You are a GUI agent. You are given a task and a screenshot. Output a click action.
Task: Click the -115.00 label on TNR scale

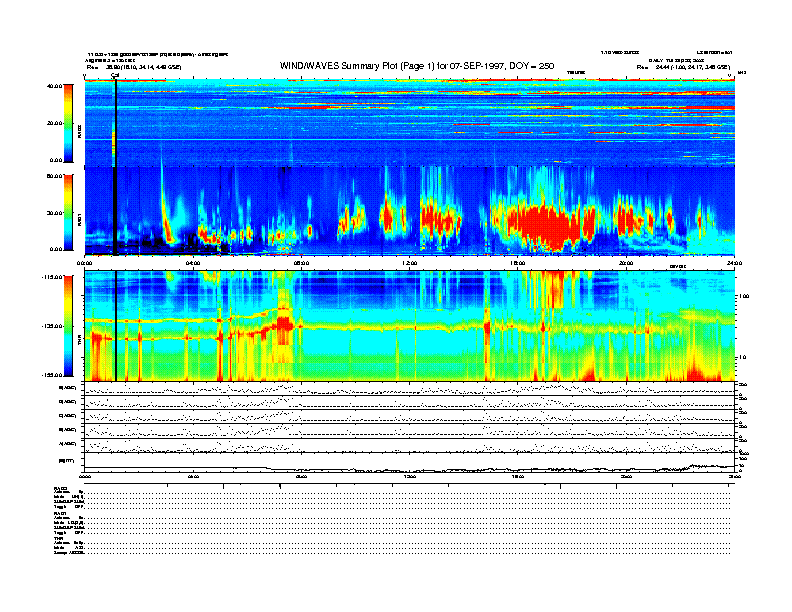point(53,277)
